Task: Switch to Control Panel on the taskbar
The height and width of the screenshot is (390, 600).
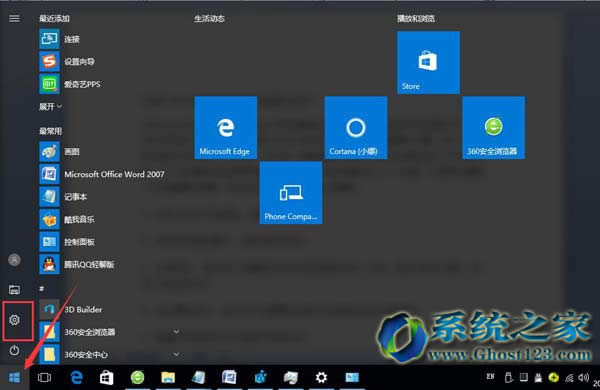Action: (x=352, y=378)
